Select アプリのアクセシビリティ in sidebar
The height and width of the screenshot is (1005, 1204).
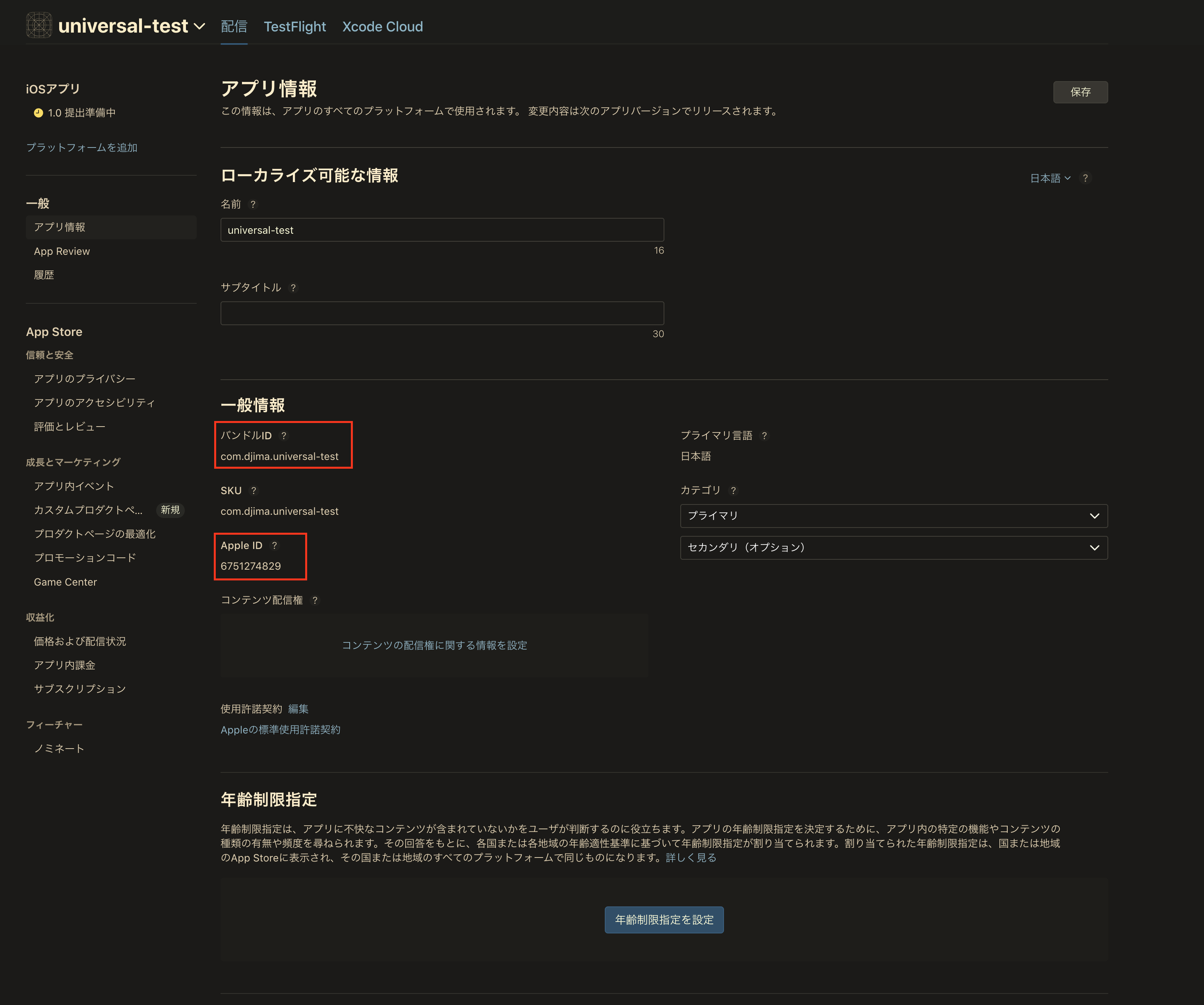pos(95,403)
